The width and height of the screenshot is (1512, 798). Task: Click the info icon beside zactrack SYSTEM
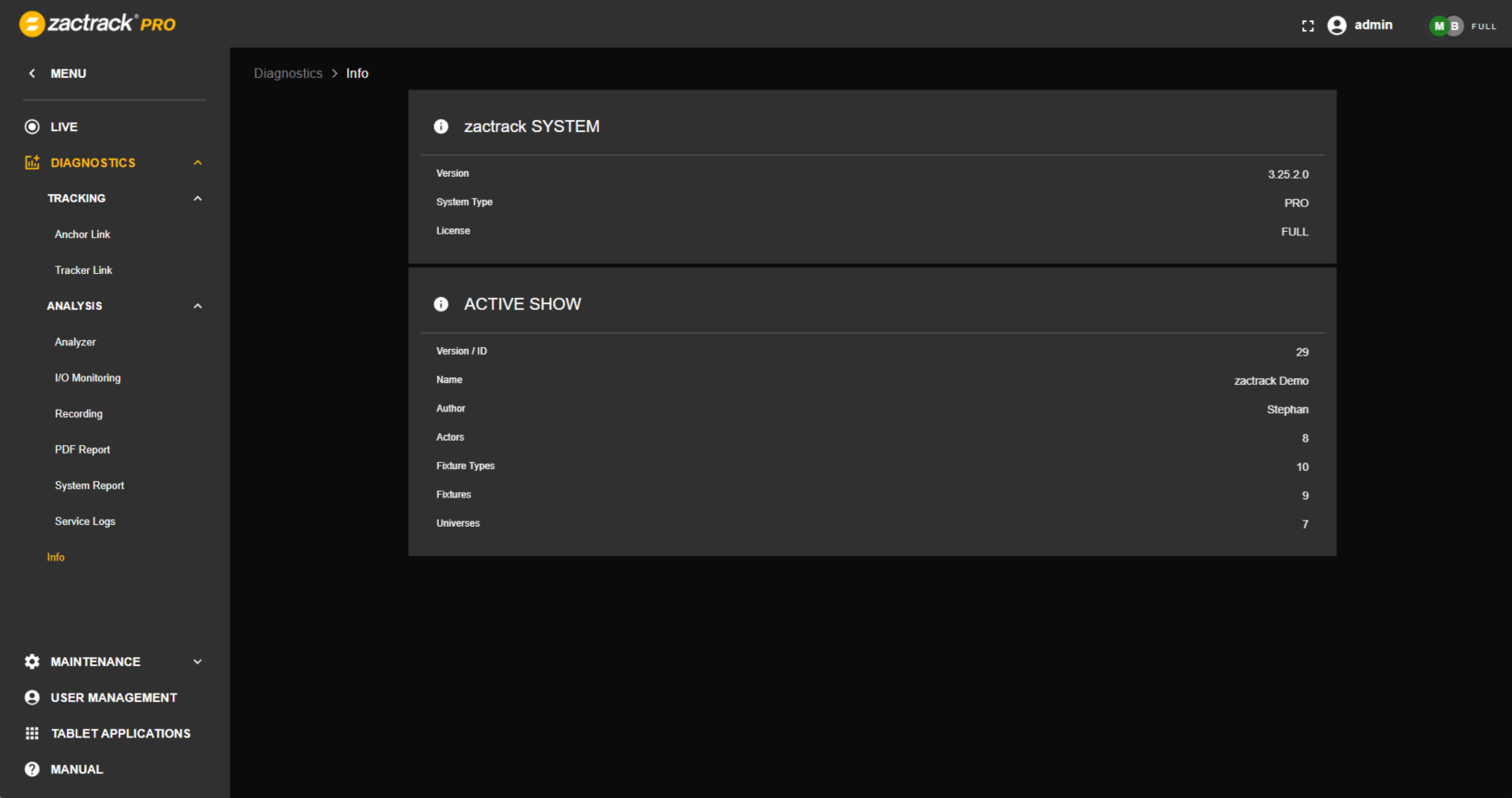441,126
